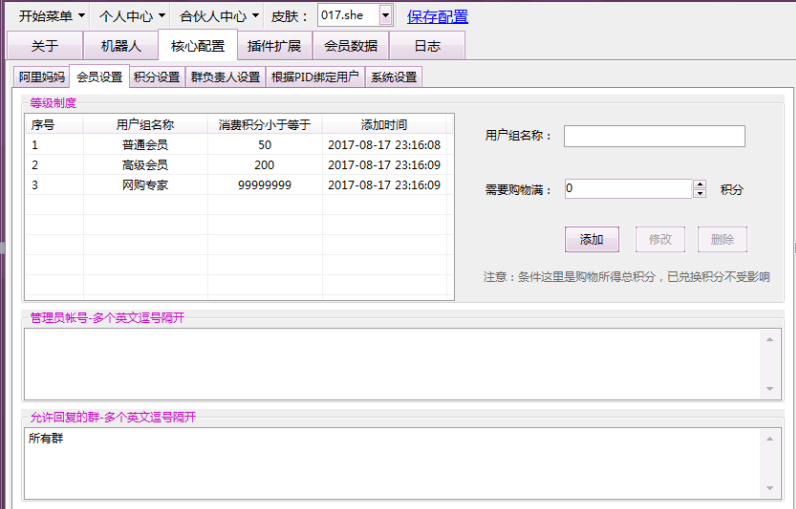Open the 日志 tab

click(x=427, y=46)
